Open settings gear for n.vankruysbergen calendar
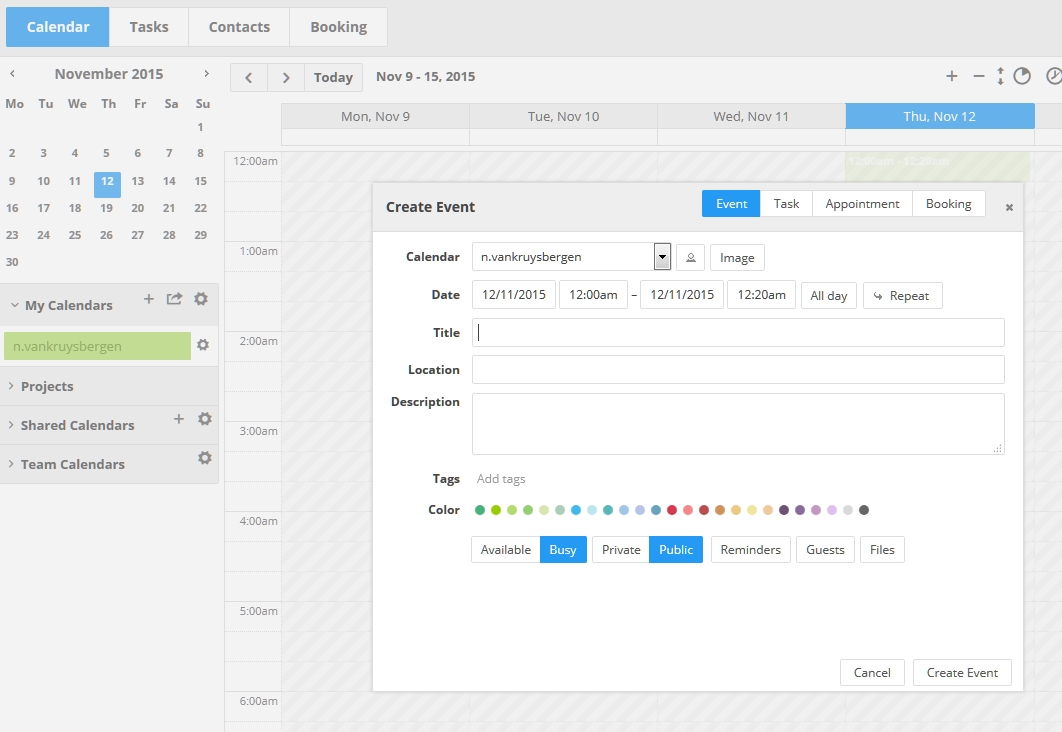The height and width of the screenshot is (732, 1062). click(x=203, y=345)
